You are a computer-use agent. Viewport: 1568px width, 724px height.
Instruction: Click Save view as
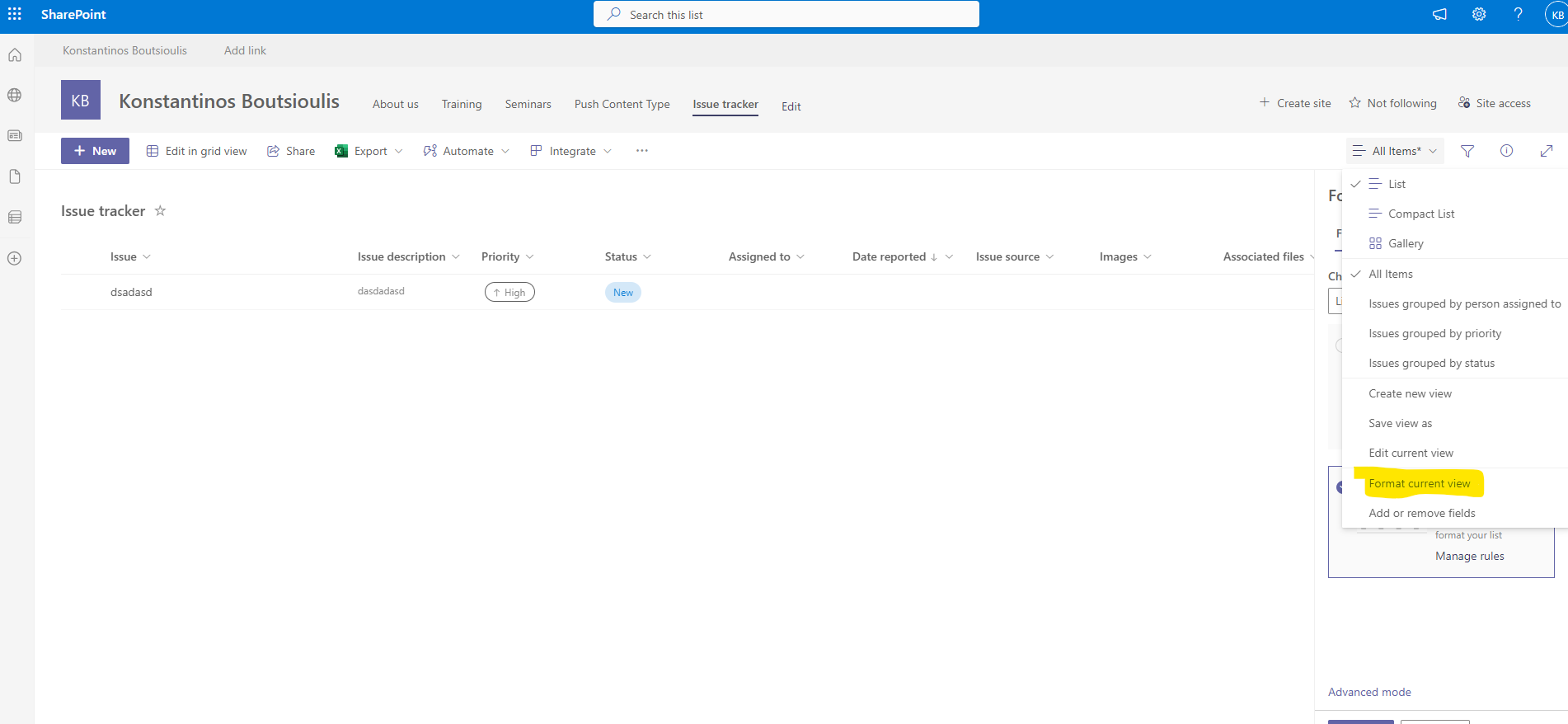point(1455,423)
